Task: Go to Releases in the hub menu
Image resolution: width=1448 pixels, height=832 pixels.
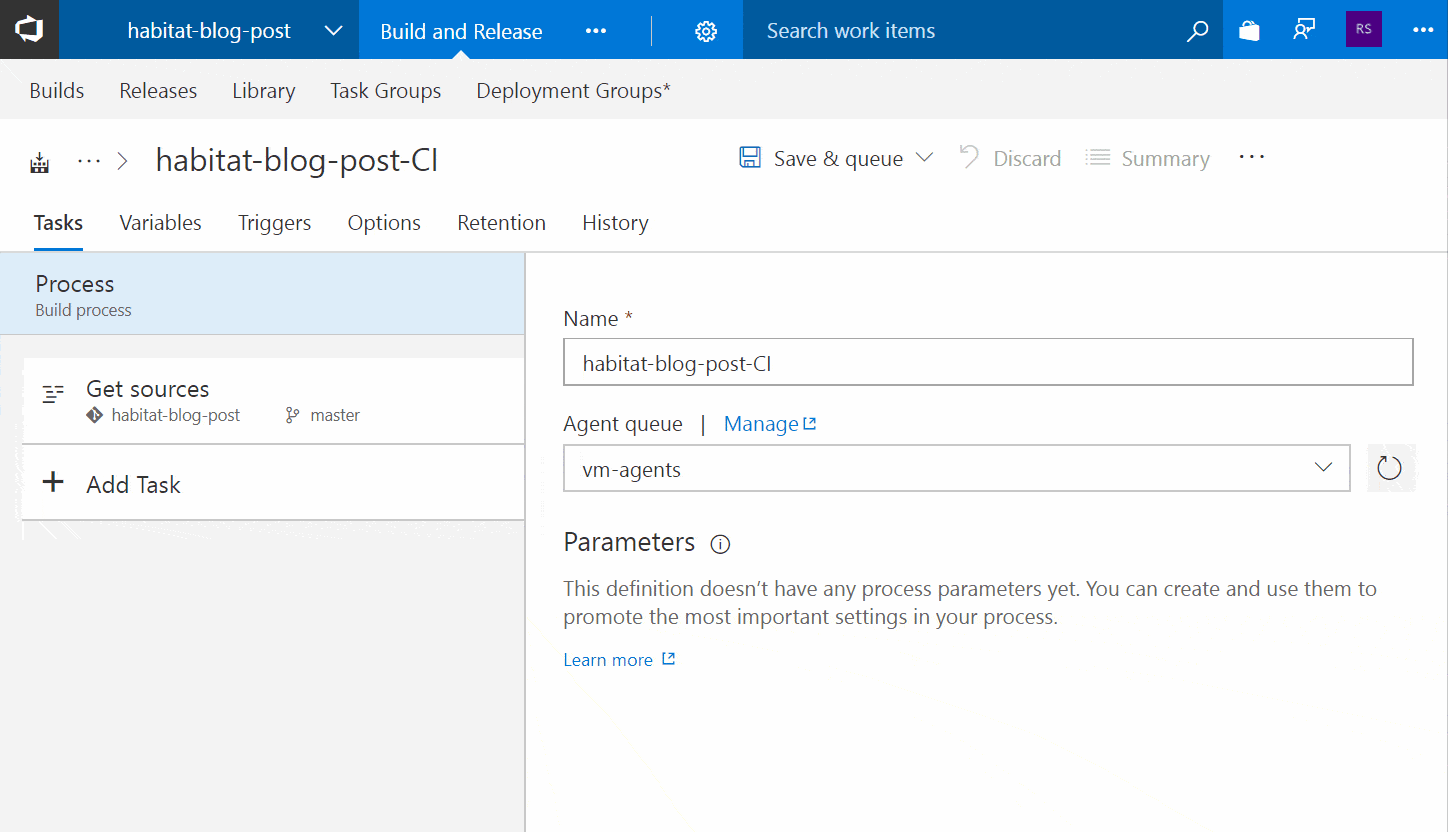Action: [158, 91]
